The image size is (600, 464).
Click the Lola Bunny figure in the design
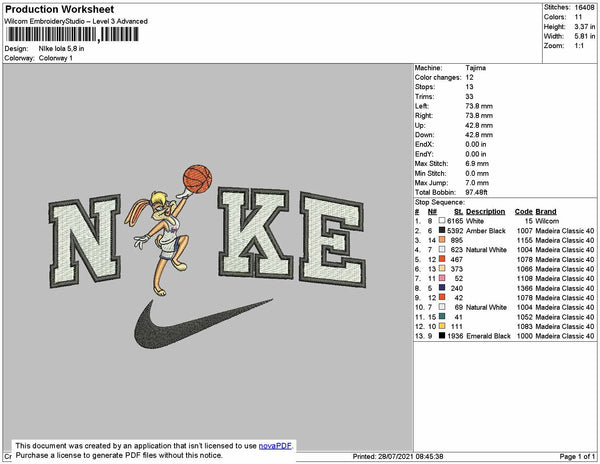161,242
